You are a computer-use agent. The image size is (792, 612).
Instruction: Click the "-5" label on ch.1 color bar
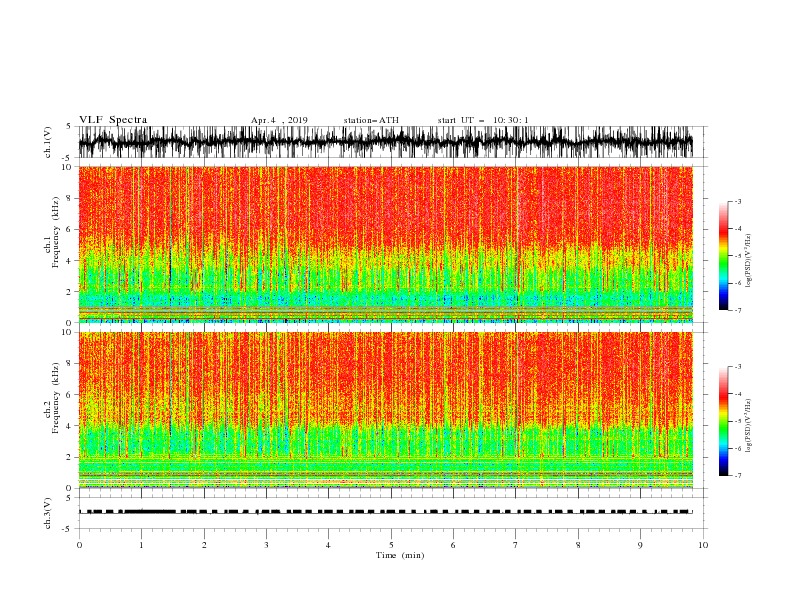[737, 256]
